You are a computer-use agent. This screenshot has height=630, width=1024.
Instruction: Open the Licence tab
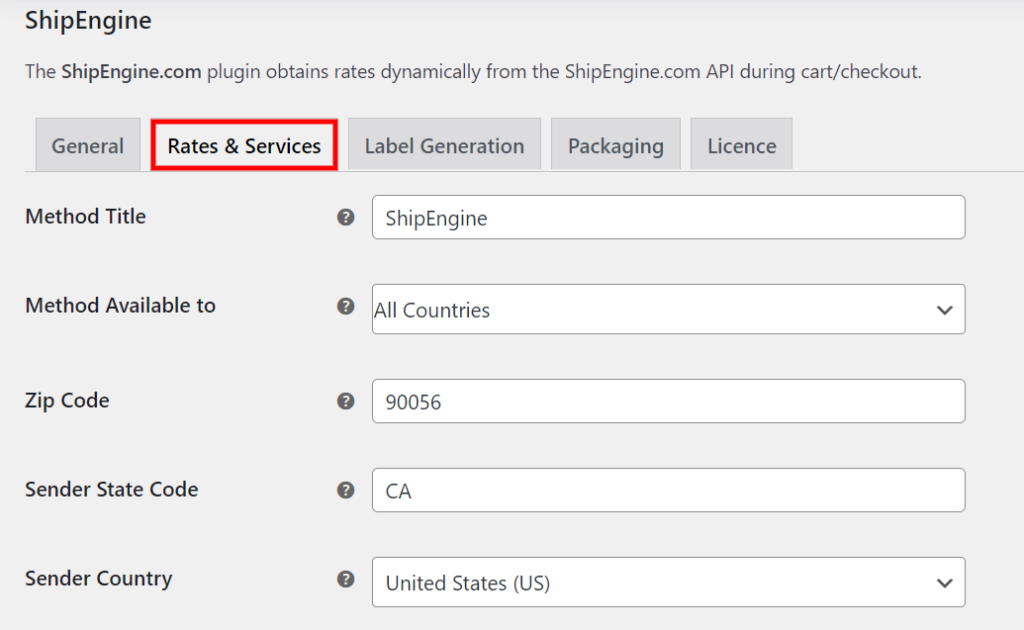click(x=741, y=145)
